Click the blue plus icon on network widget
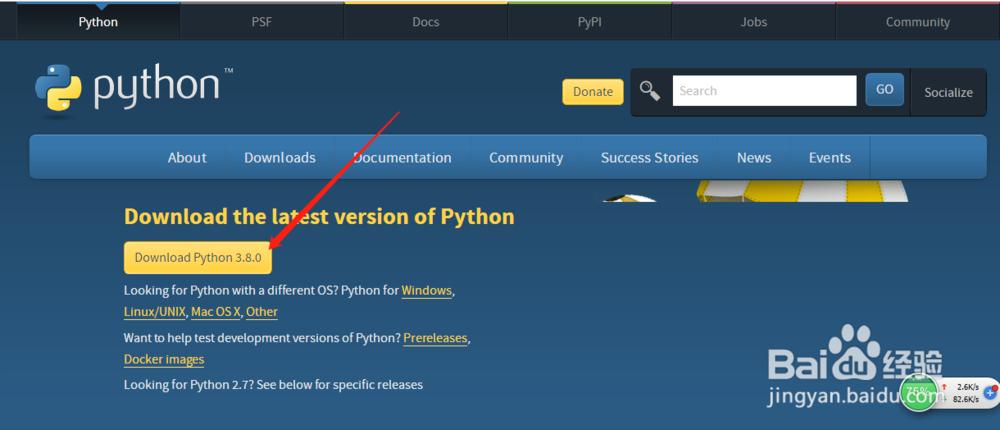1000x430 pixels. [x=991, y=393]
